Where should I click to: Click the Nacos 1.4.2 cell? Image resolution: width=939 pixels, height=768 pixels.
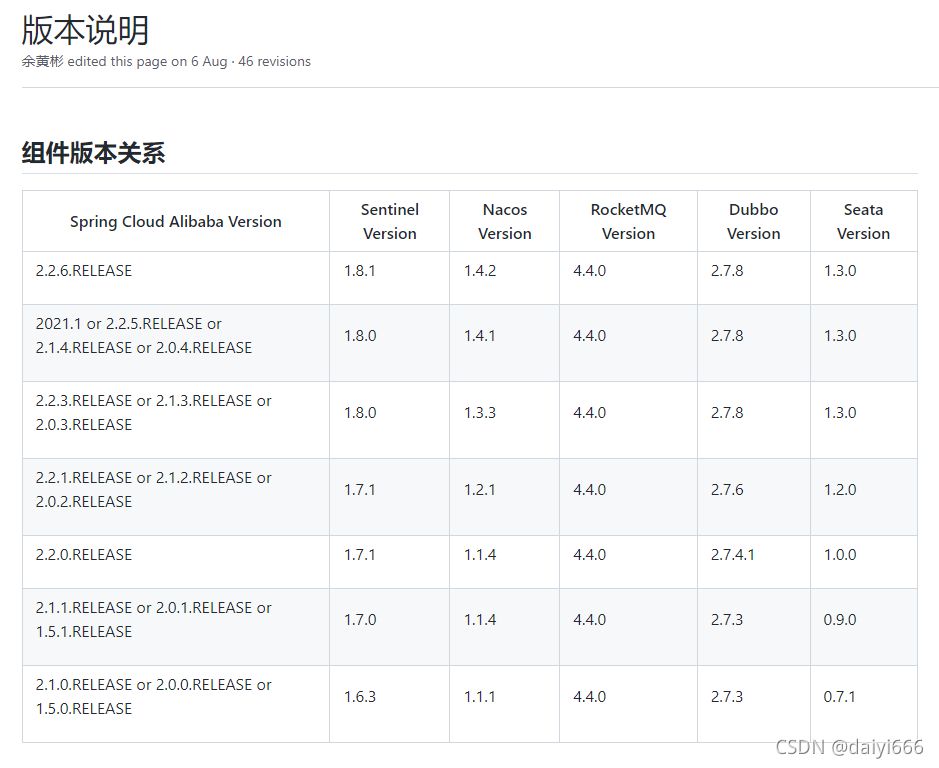(x=504, y=278)
